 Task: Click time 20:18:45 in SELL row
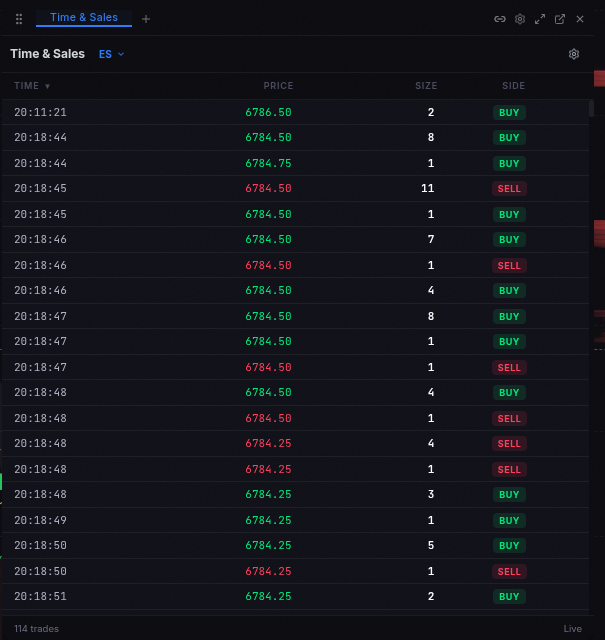[40, 188]
